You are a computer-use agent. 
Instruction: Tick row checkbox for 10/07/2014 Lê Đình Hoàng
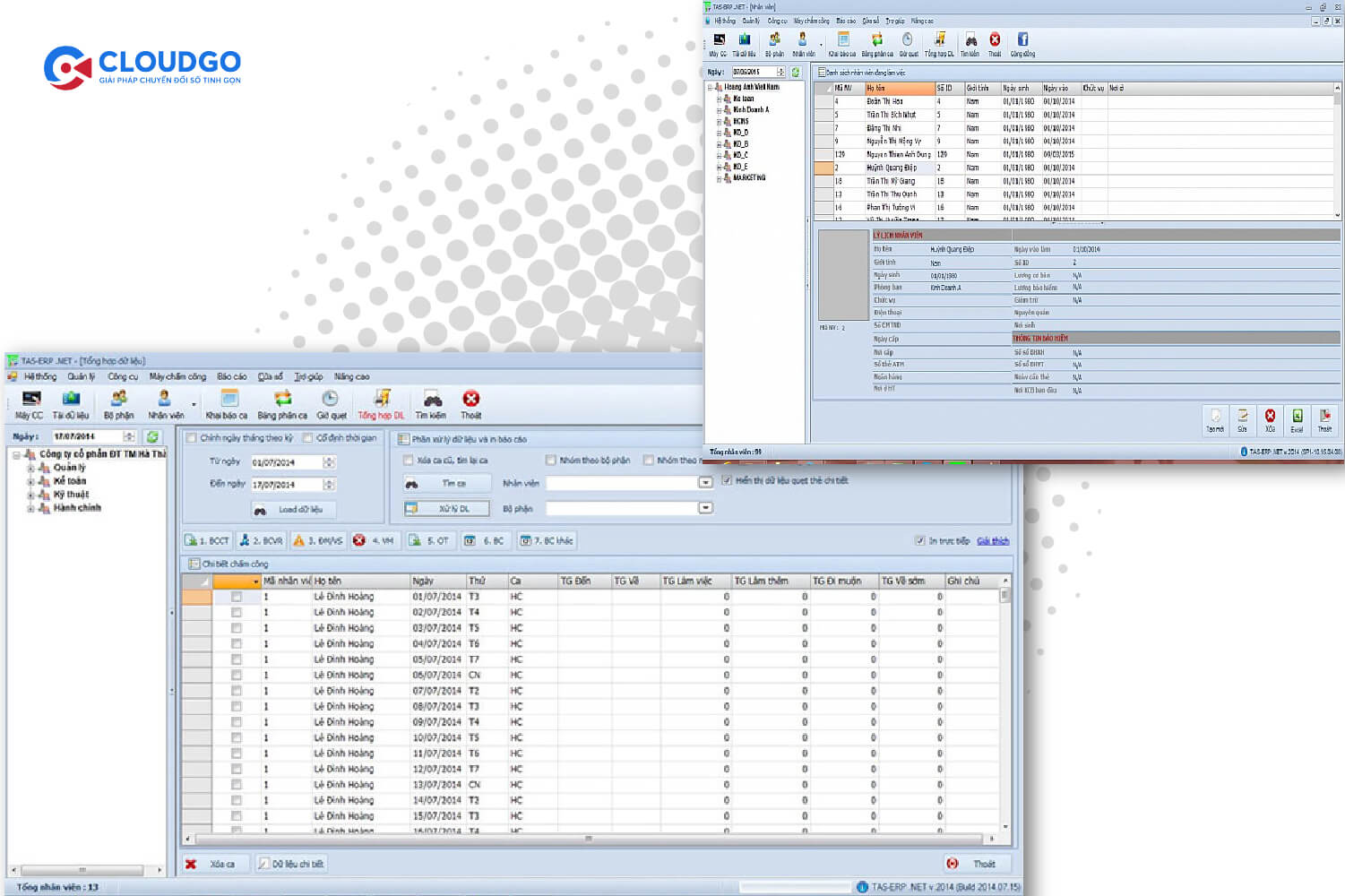click(236, 737)
